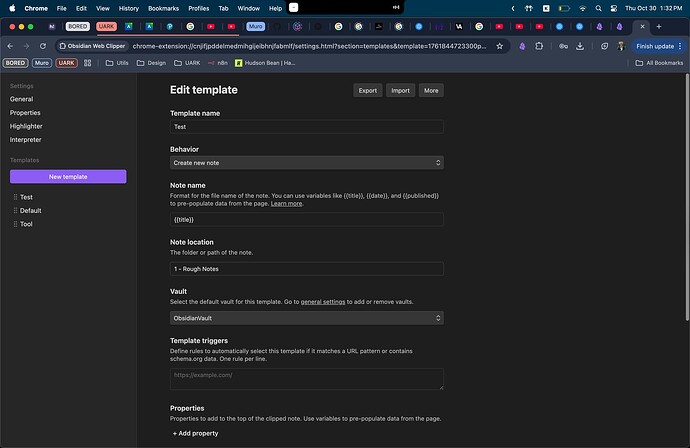
Task: Click the browser forward arrow
Action: [x=26, y=46]
